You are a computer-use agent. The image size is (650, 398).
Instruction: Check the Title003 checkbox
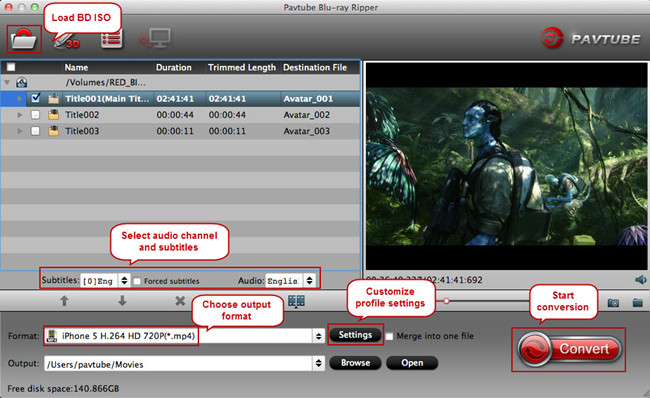point(36,131)
